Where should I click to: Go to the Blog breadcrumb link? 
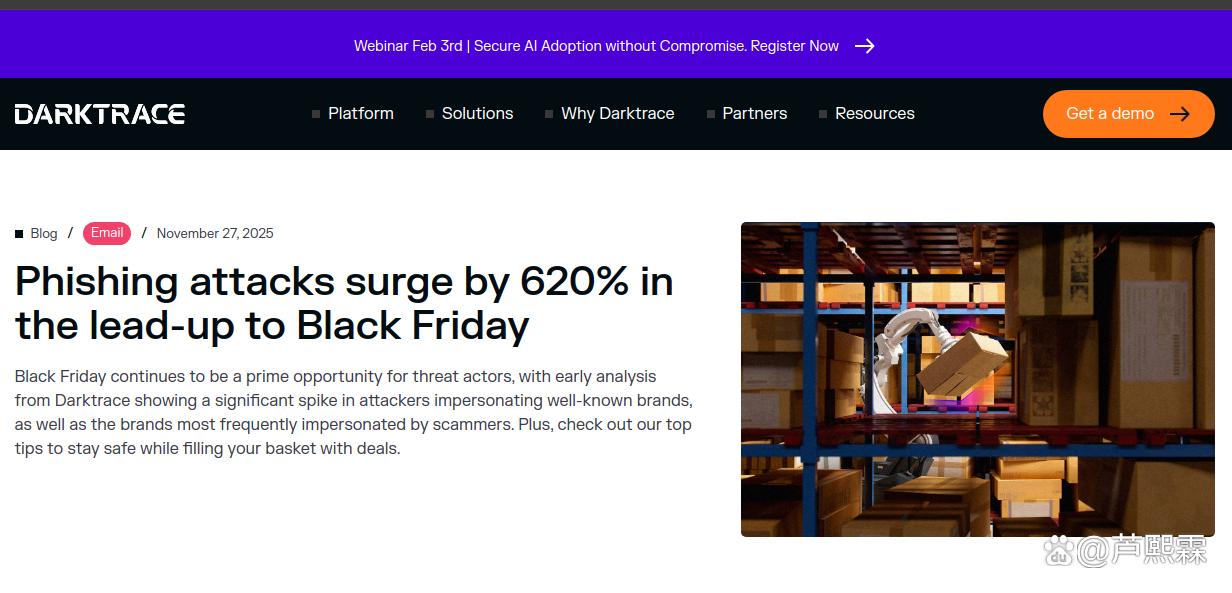pos(43,233)
